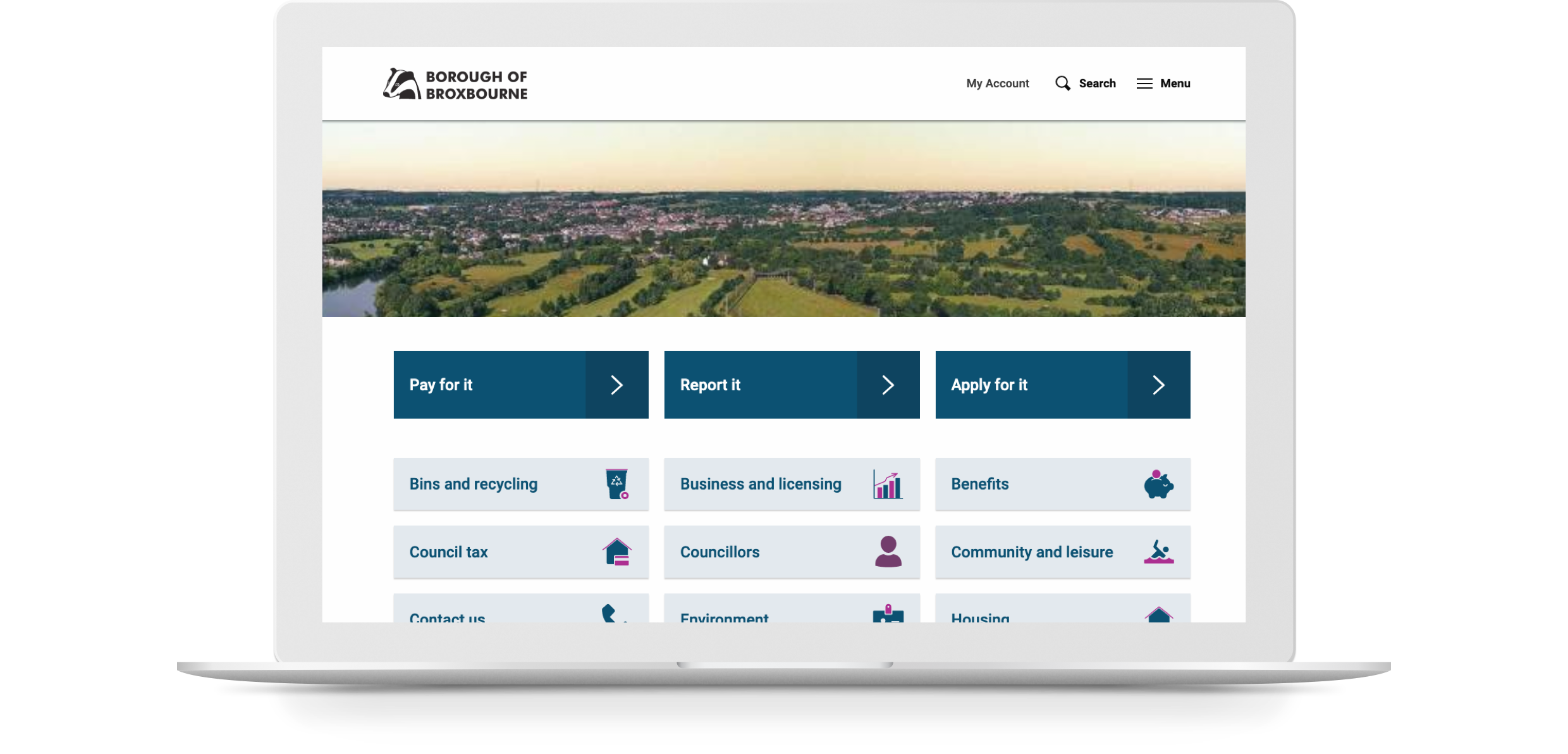The width and height of the screenshot is (1568, 754).
Task: Click the person councillors icon
Action: click(888, 552)
